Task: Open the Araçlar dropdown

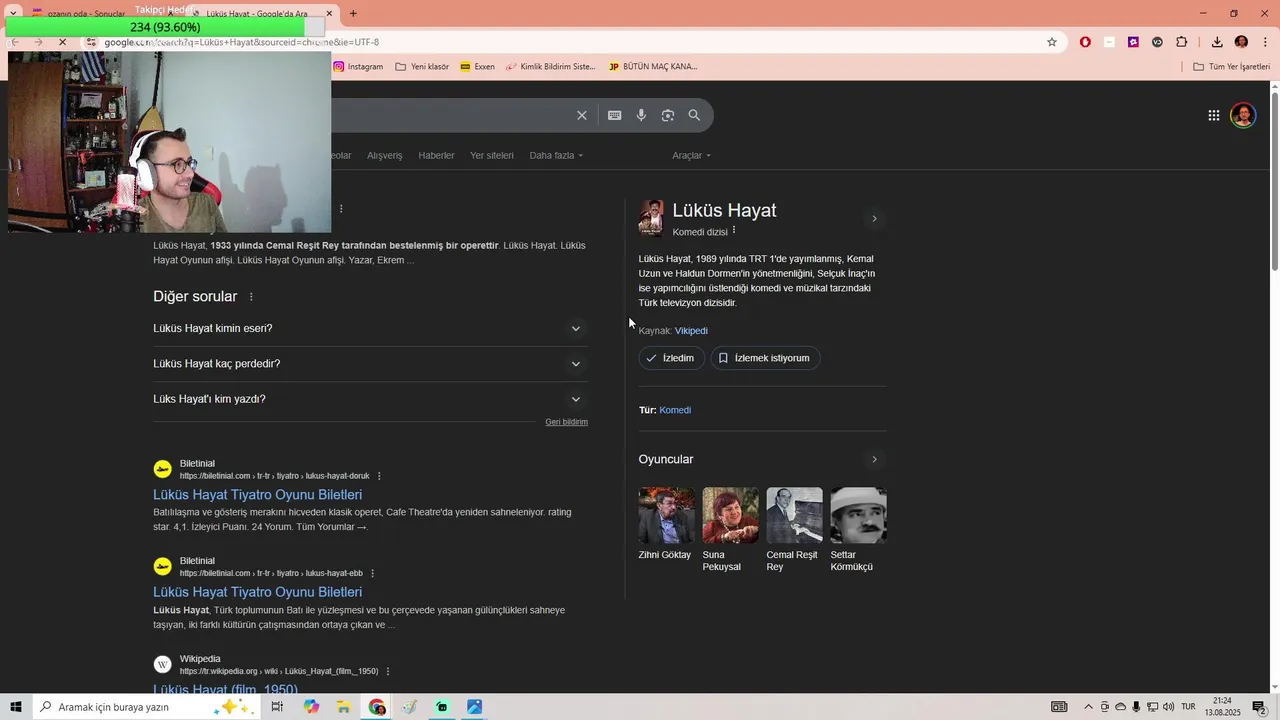Action: (x=692, y=155)
